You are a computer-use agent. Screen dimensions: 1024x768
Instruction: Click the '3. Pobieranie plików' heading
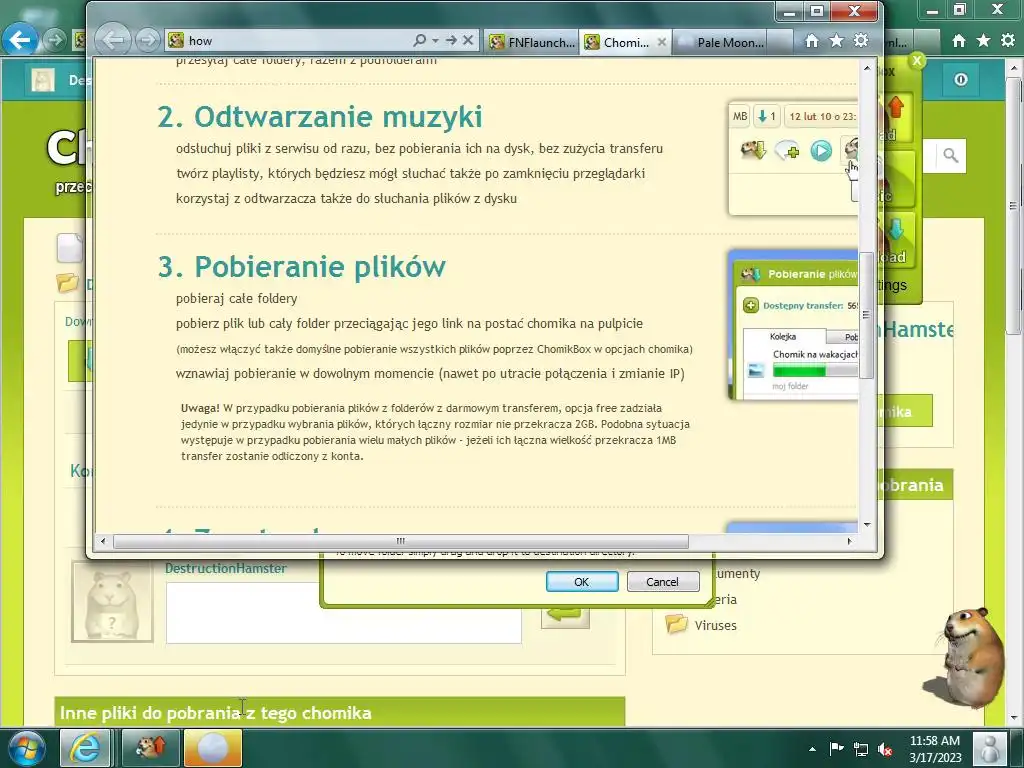(x=302, y=266)
